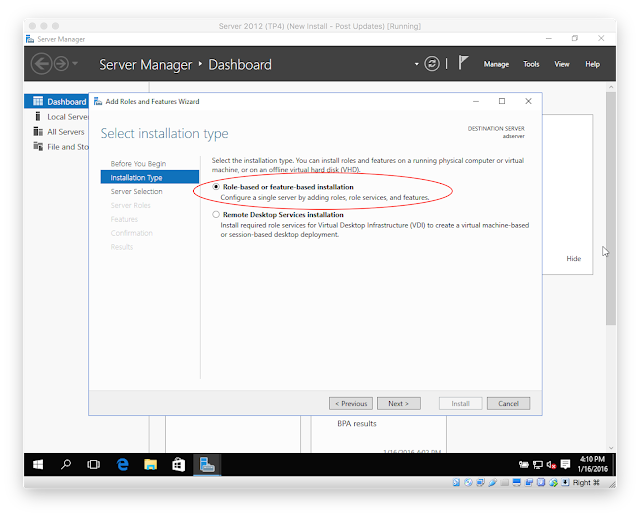This screenshot has height=517, width=640.
Task: Select Dashboard in the left sidebar
Action: 56,102
